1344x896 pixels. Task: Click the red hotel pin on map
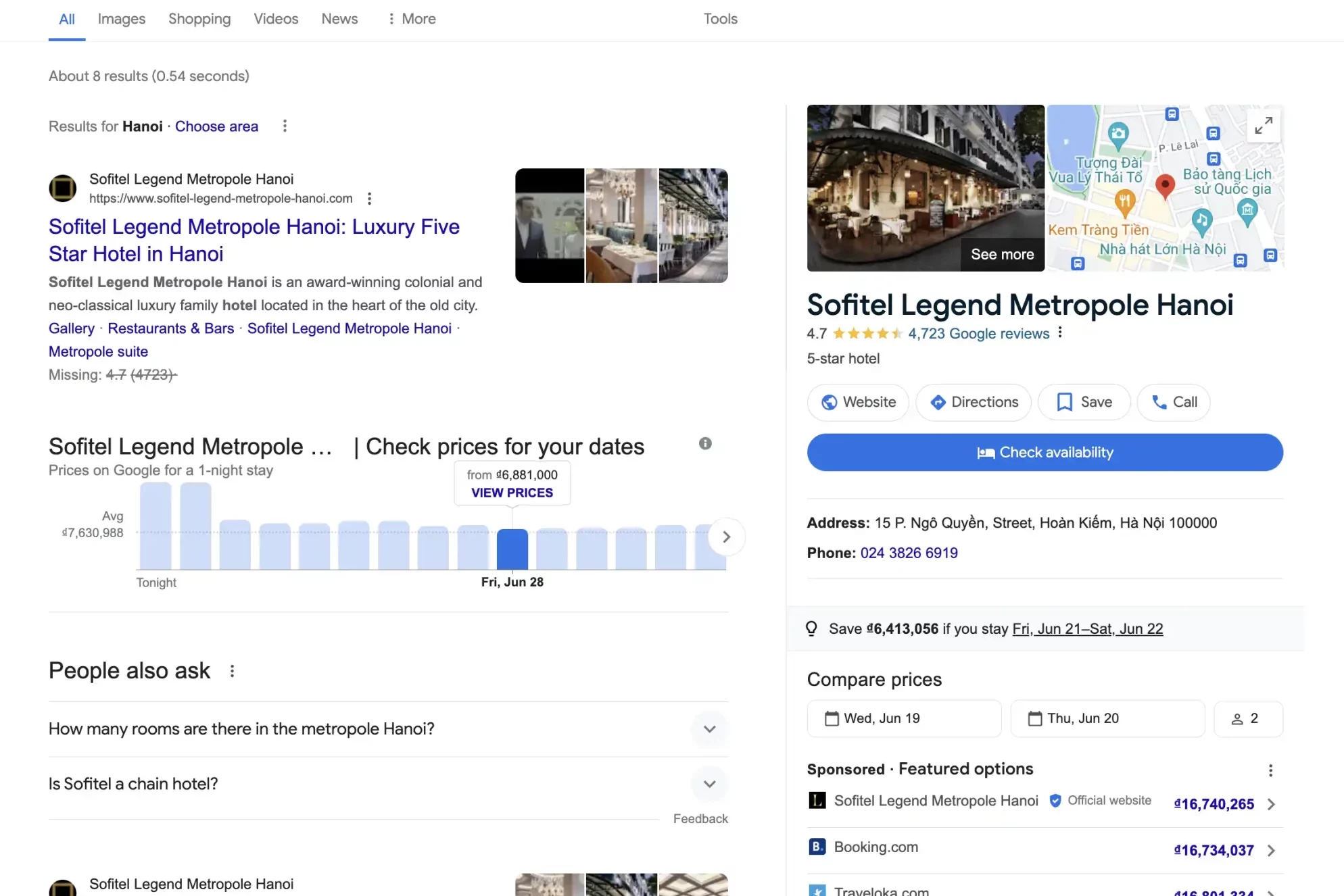[x=1165, y=186]
